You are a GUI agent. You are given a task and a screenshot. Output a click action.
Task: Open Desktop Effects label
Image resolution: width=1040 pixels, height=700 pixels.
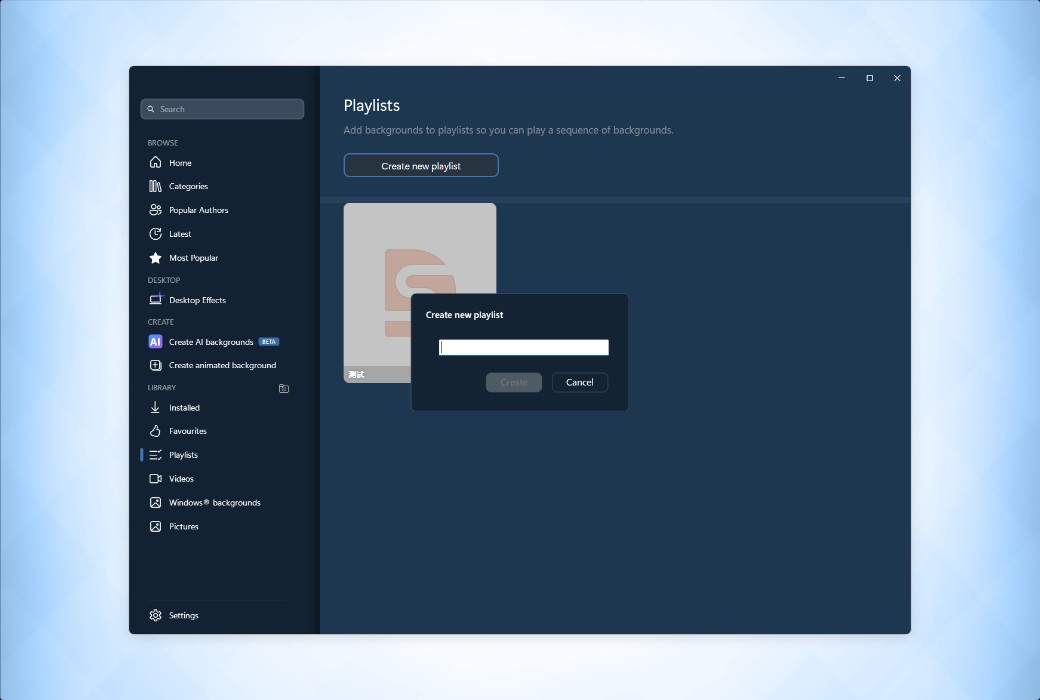198,300
